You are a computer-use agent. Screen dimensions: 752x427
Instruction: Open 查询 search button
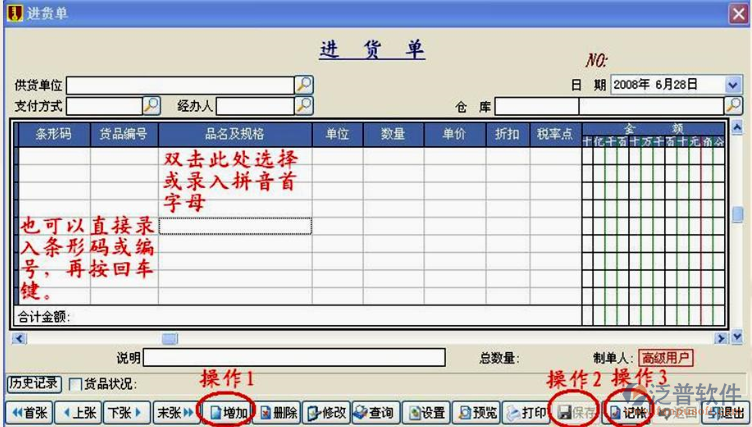coord(376,413)
